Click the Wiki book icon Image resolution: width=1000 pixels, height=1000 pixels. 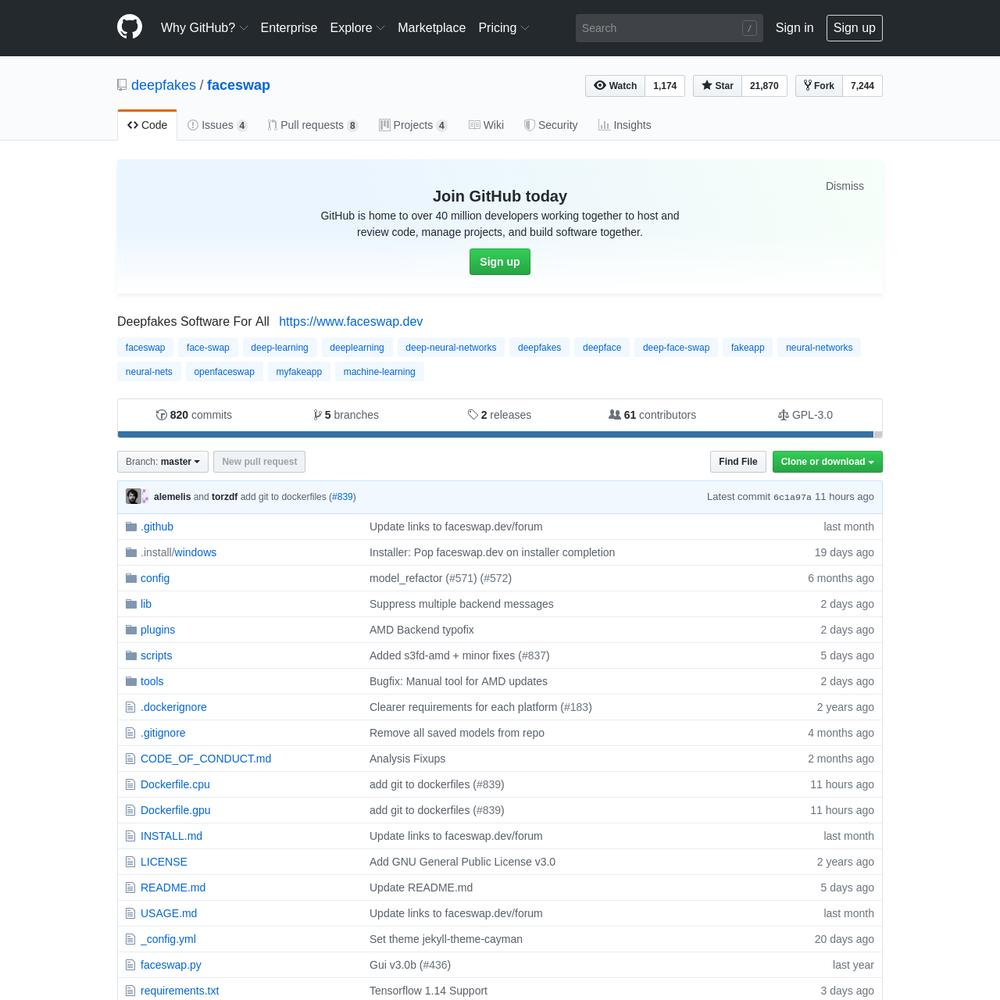pos(474,125)
